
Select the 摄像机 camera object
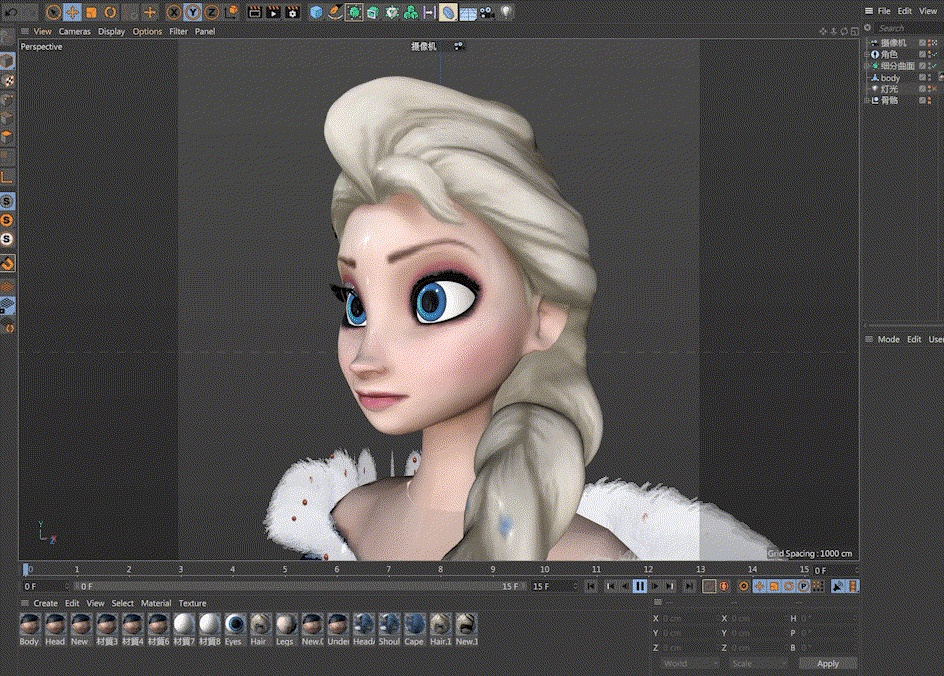coord(893,43)
